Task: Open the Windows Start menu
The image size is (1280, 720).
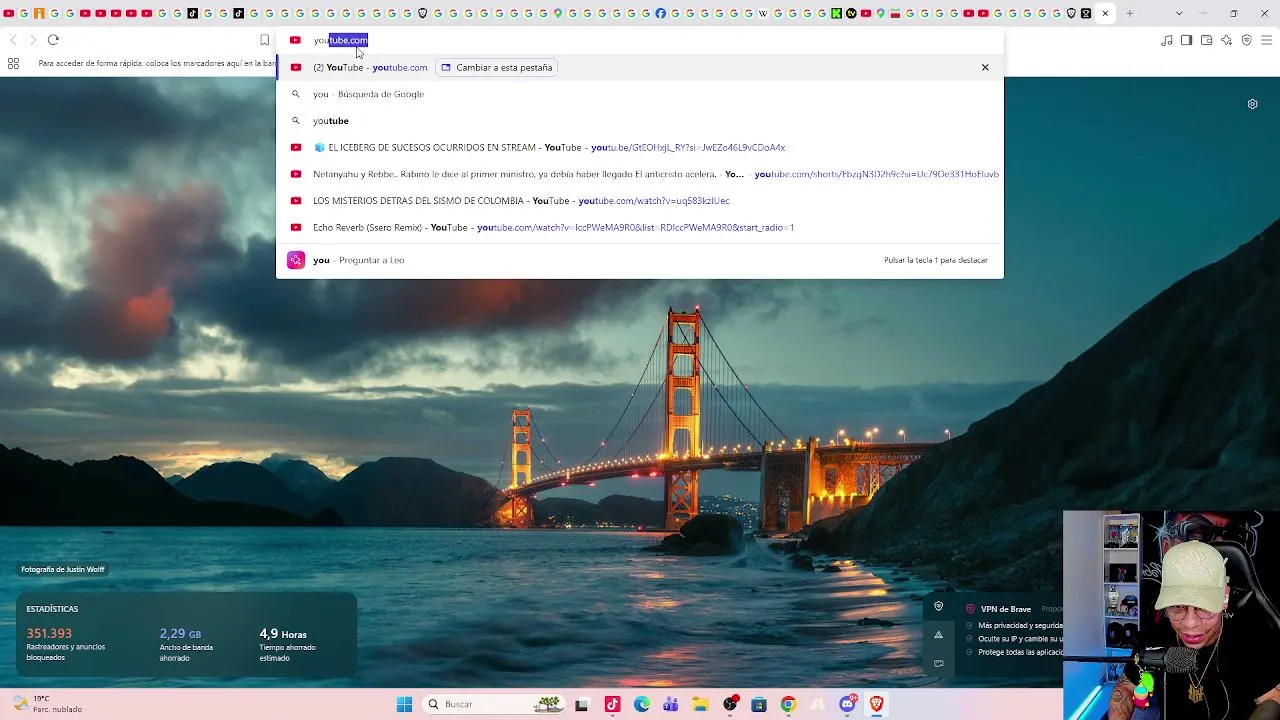Action: pos(404,704)
